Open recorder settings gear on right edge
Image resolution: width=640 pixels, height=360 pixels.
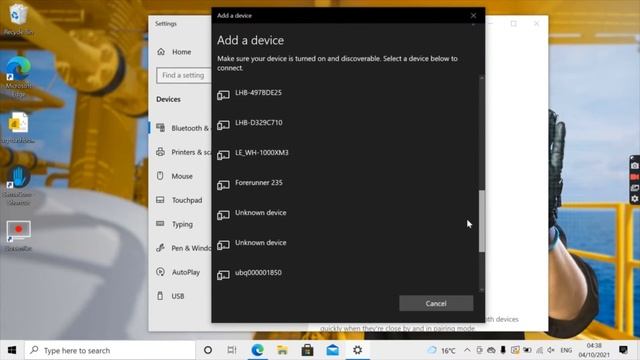(634, 199)
